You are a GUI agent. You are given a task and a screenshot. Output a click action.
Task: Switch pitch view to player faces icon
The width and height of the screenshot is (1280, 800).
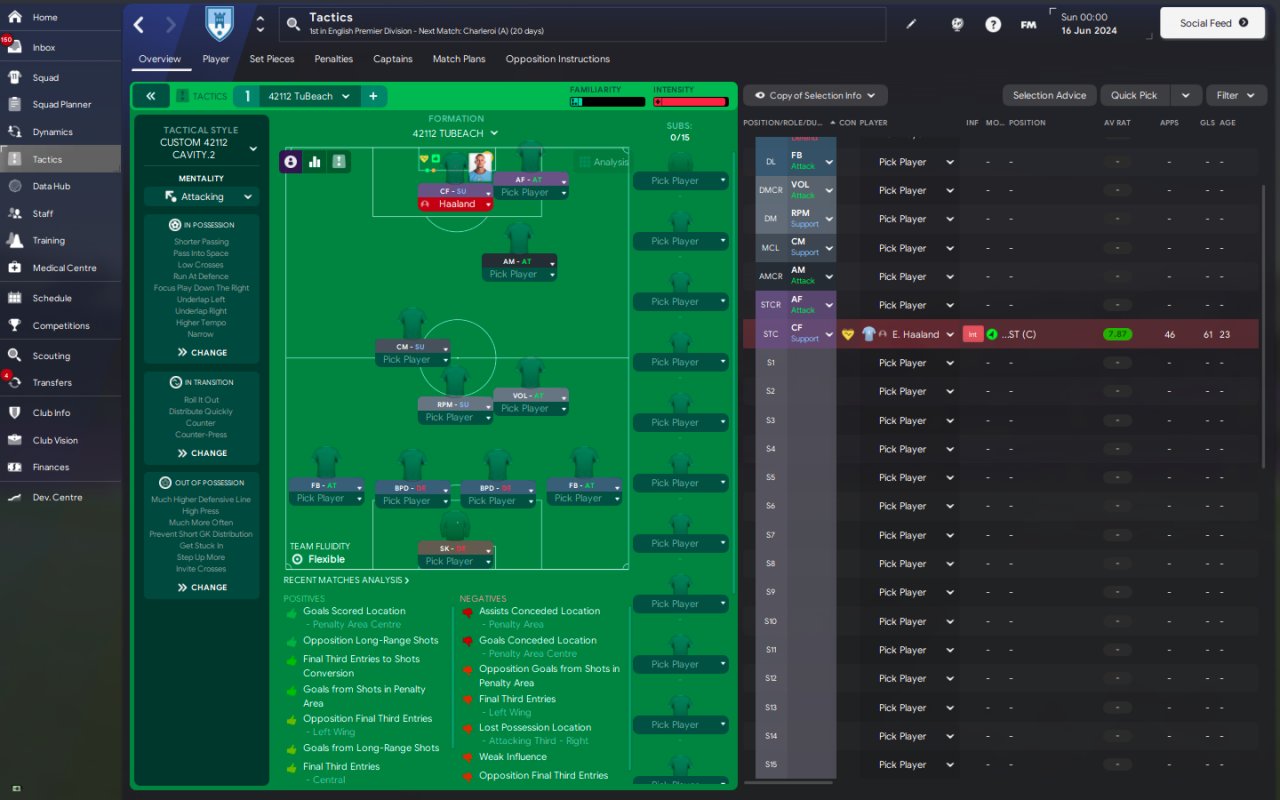tap(291, 161)
